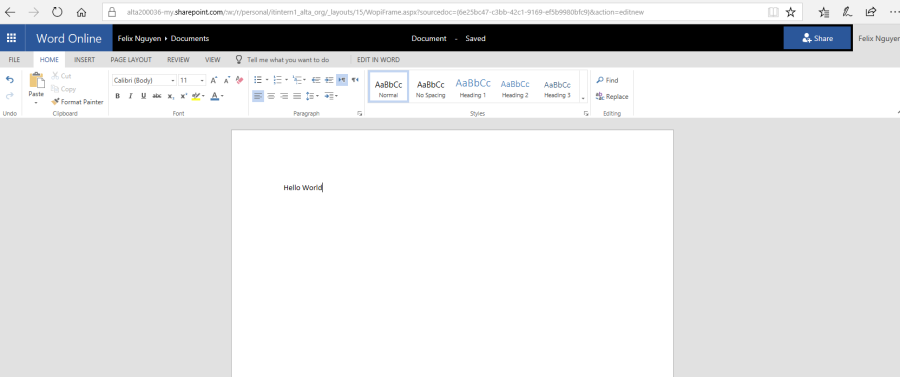Image resolution: width=900 pixels, height=377 pixels.
Task: Grow the font size
Action: (x=214, y=80)
